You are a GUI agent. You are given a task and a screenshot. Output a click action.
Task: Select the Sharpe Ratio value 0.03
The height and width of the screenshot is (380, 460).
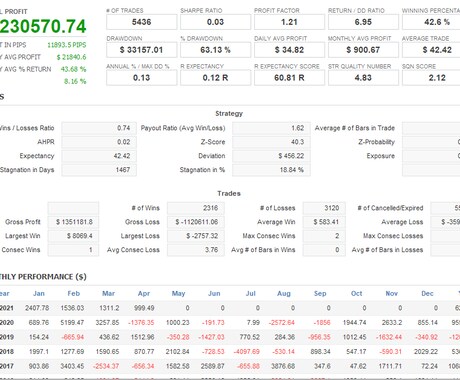[215, 22]
